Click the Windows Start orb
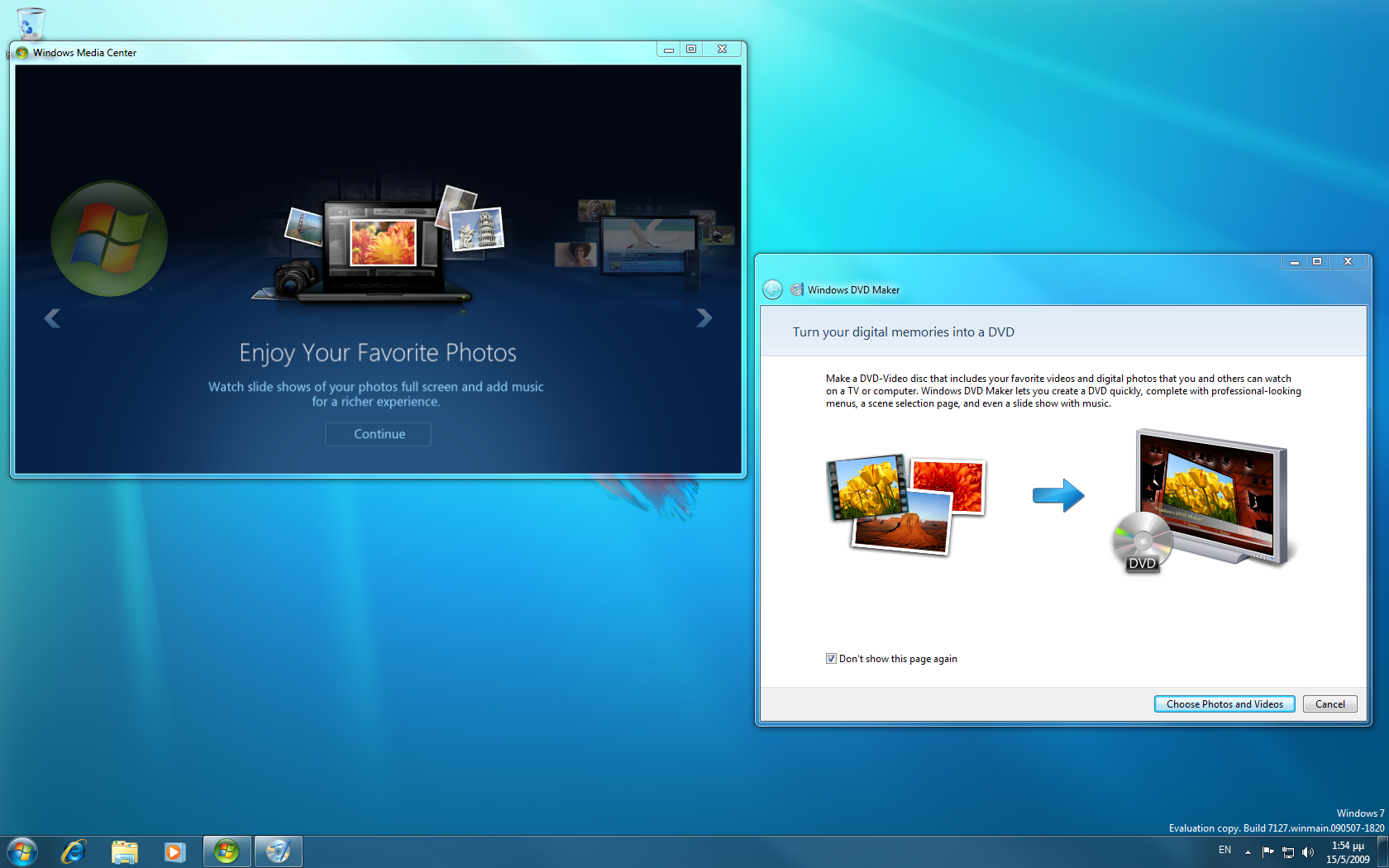1389x868 pixels. click(22, 851)
